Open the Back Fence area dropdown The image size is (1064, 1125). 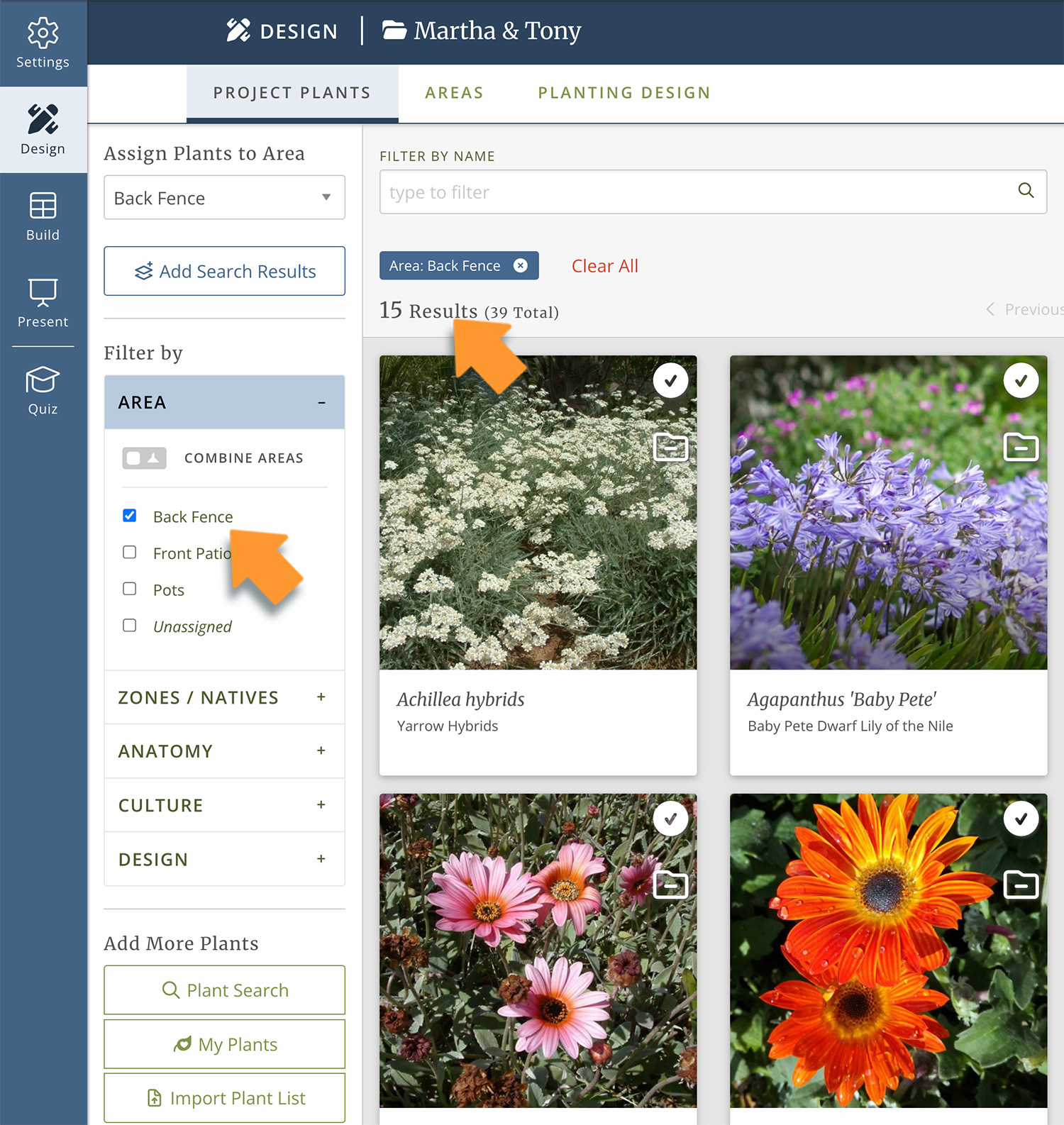point(224,198)
